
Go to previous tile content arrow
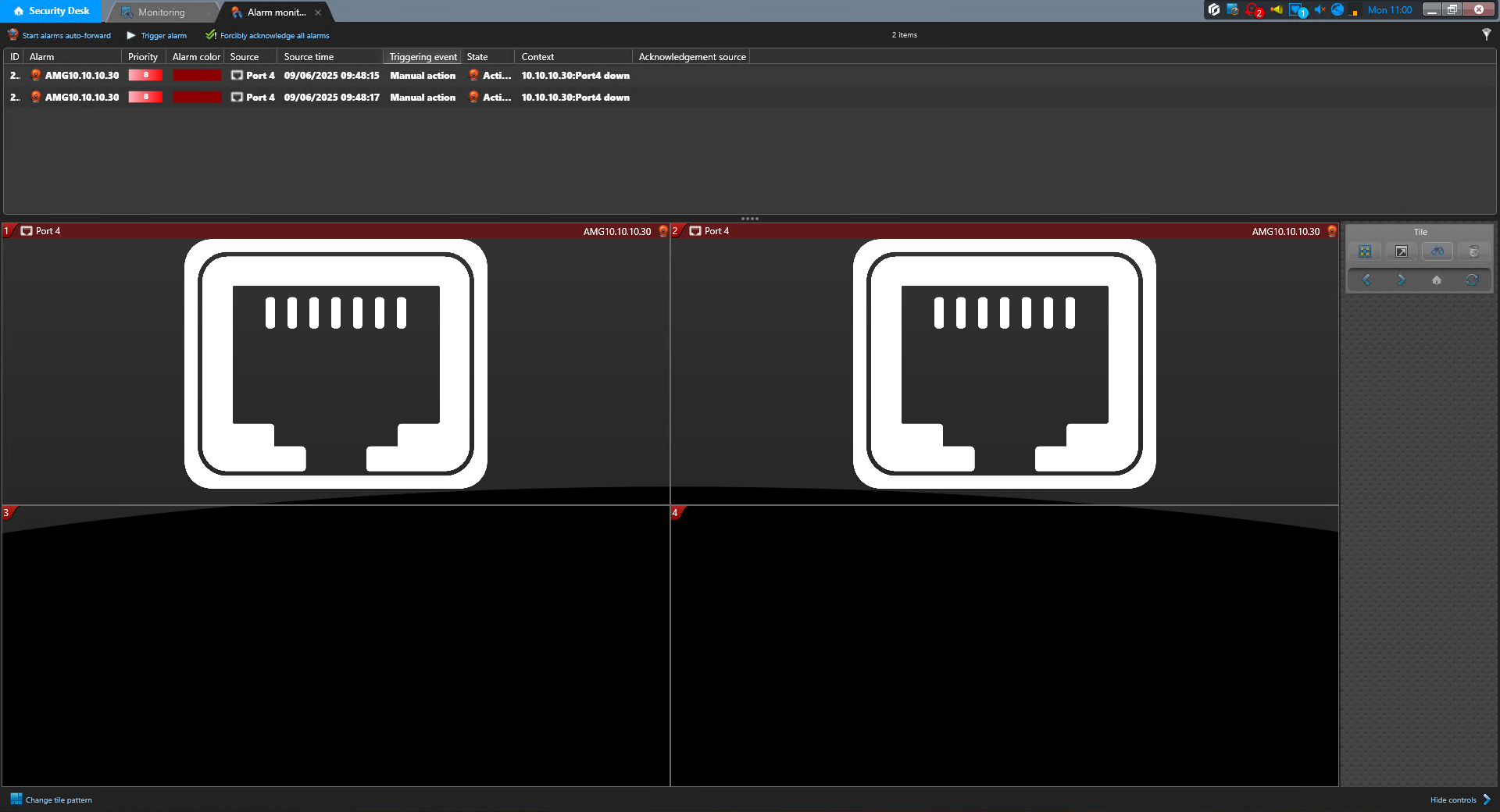(x=1366, y=280)
